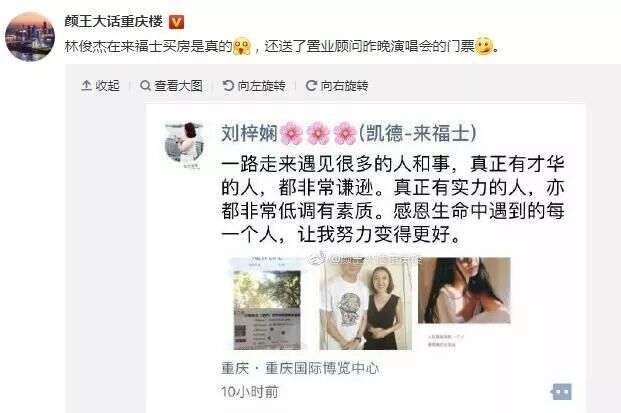
Task: Open 颜王大话重庆楼 profile avatar
Action: coord(30,36)
